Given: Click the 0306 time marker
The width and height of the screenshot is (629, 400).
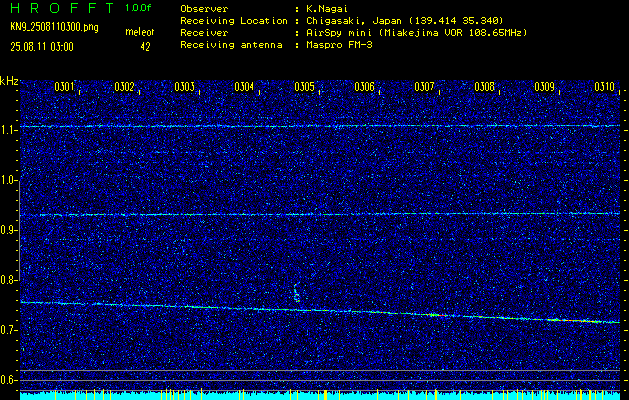Looking at the screenshot, I should [365, 87].
